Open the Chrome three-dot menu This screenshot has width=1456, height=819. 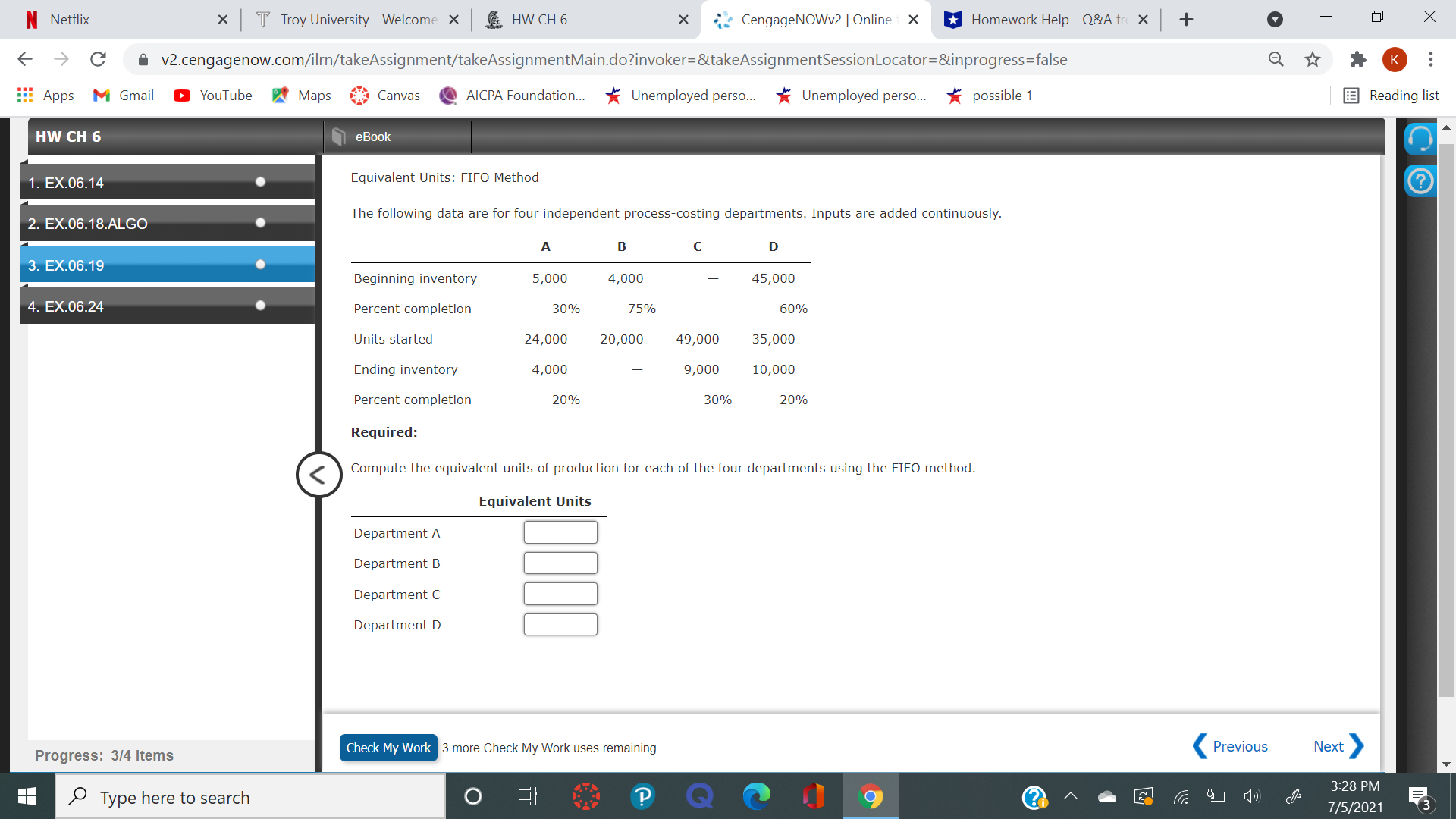(1430, 59)
